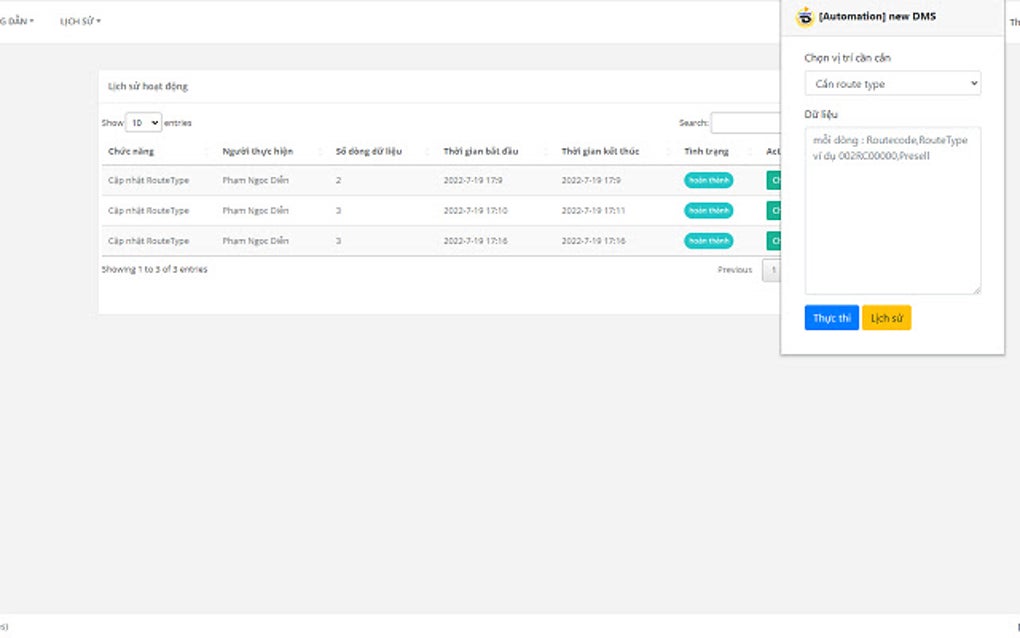Click the hoàn thành badge on first row
The image size is (1020, 638).
pyautogui.click(x=708, y=181)
